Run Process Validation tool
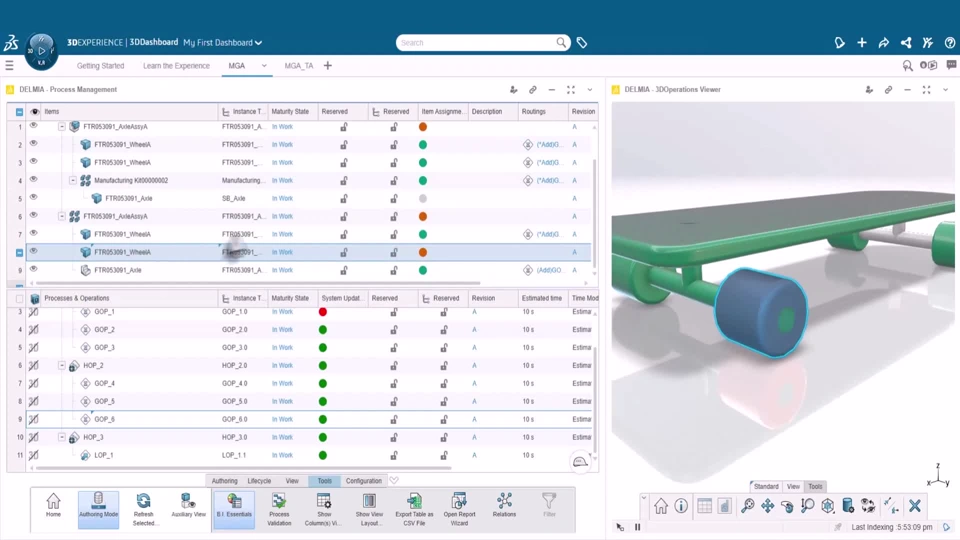The height and width of the screenshot is (540, 960). click(279, 509)
